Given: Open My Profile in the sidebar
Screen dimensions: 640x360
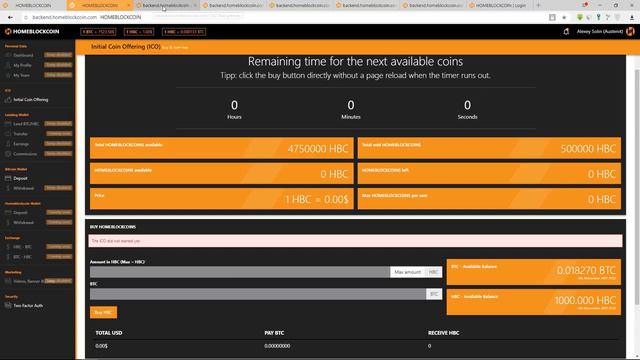Looking at the screenshot, I should 22,65.
